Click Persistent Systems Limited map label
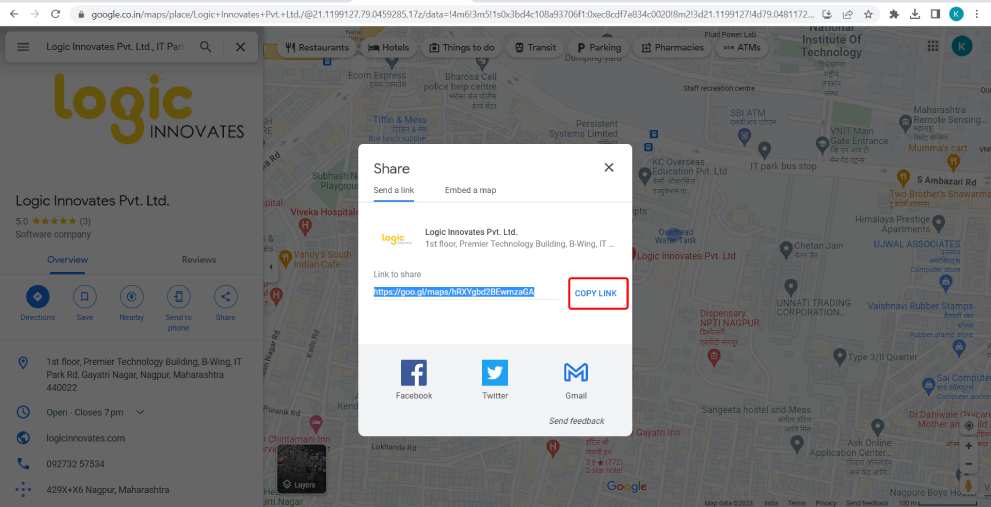This screenshot has height=507, width=991. [583, 128]
